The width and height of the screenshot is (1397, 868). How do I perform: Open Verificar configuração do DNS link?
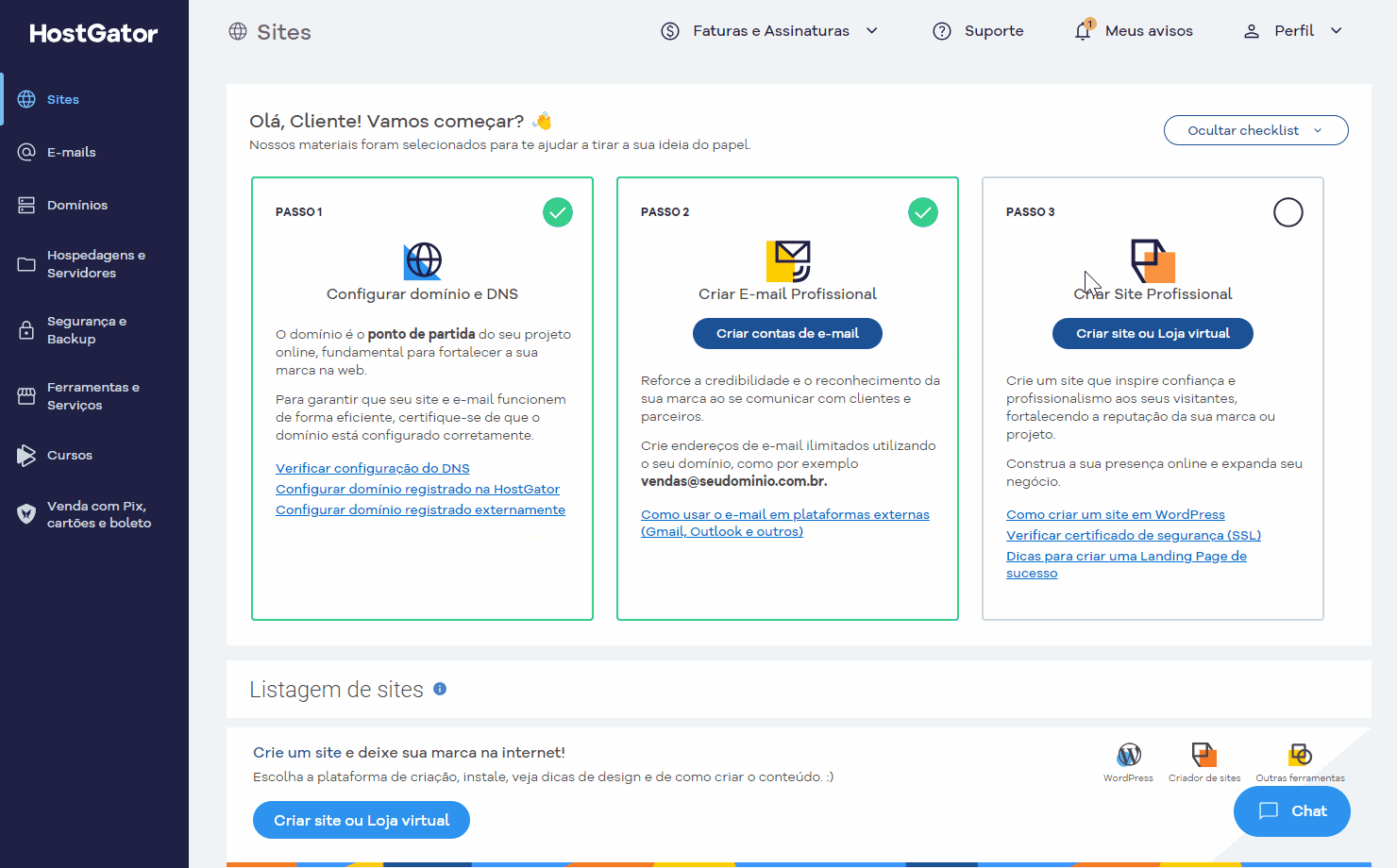point(373,468)
